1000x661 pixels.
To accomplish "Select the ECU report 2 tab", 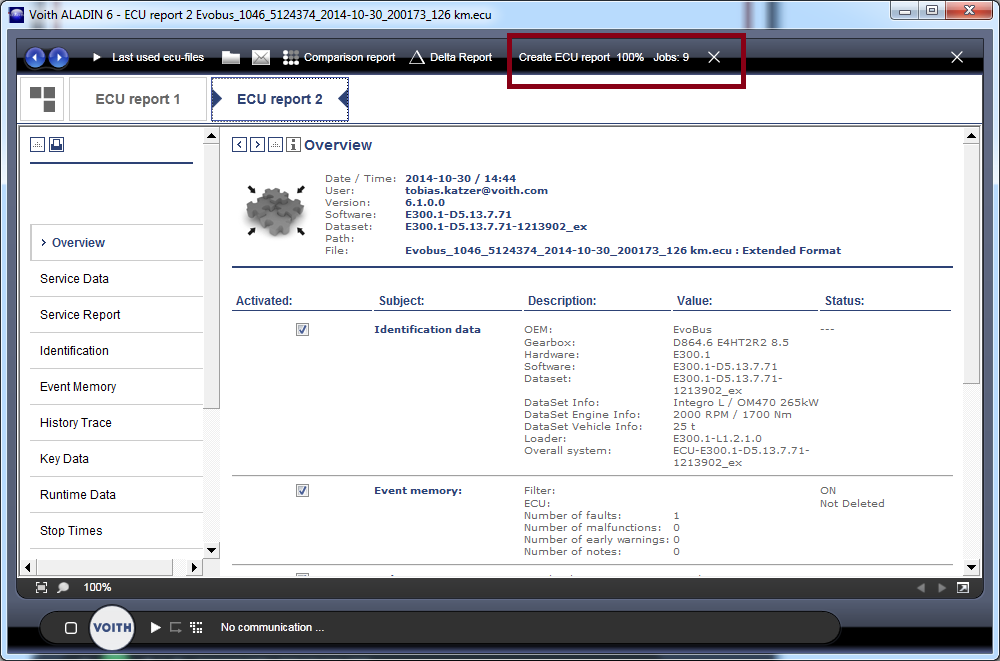I will (280, 100).
